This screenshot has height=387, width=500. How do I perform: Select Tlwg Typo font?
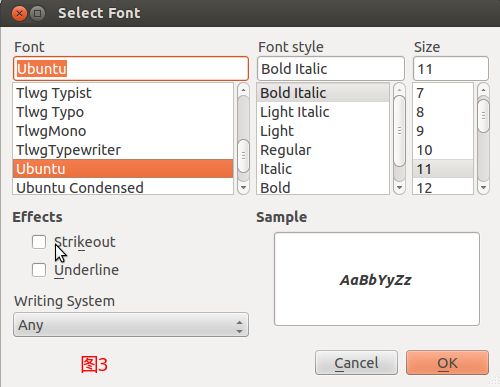[123, 112]
